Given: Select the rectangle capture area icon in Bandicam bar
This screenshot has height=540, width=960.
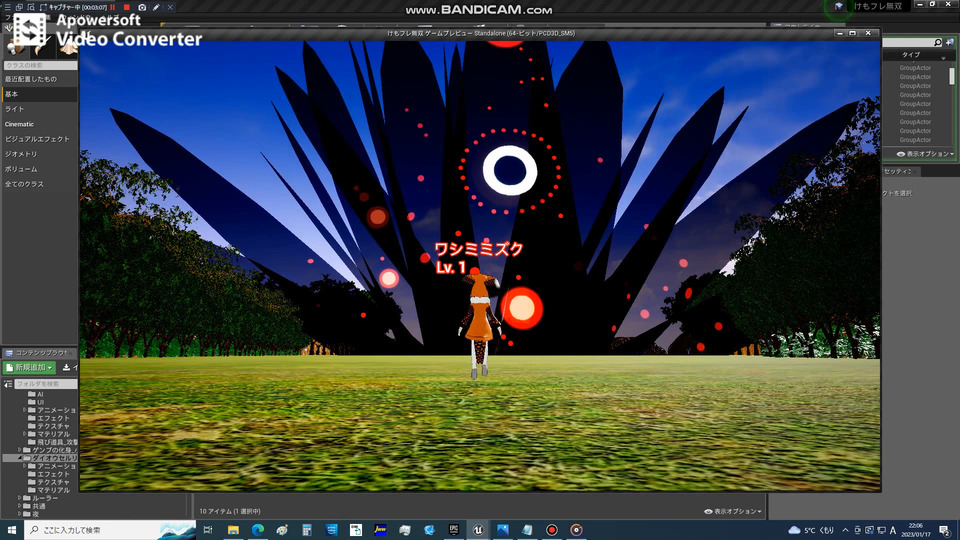Looking at the screenshot, I should point(43,7).
